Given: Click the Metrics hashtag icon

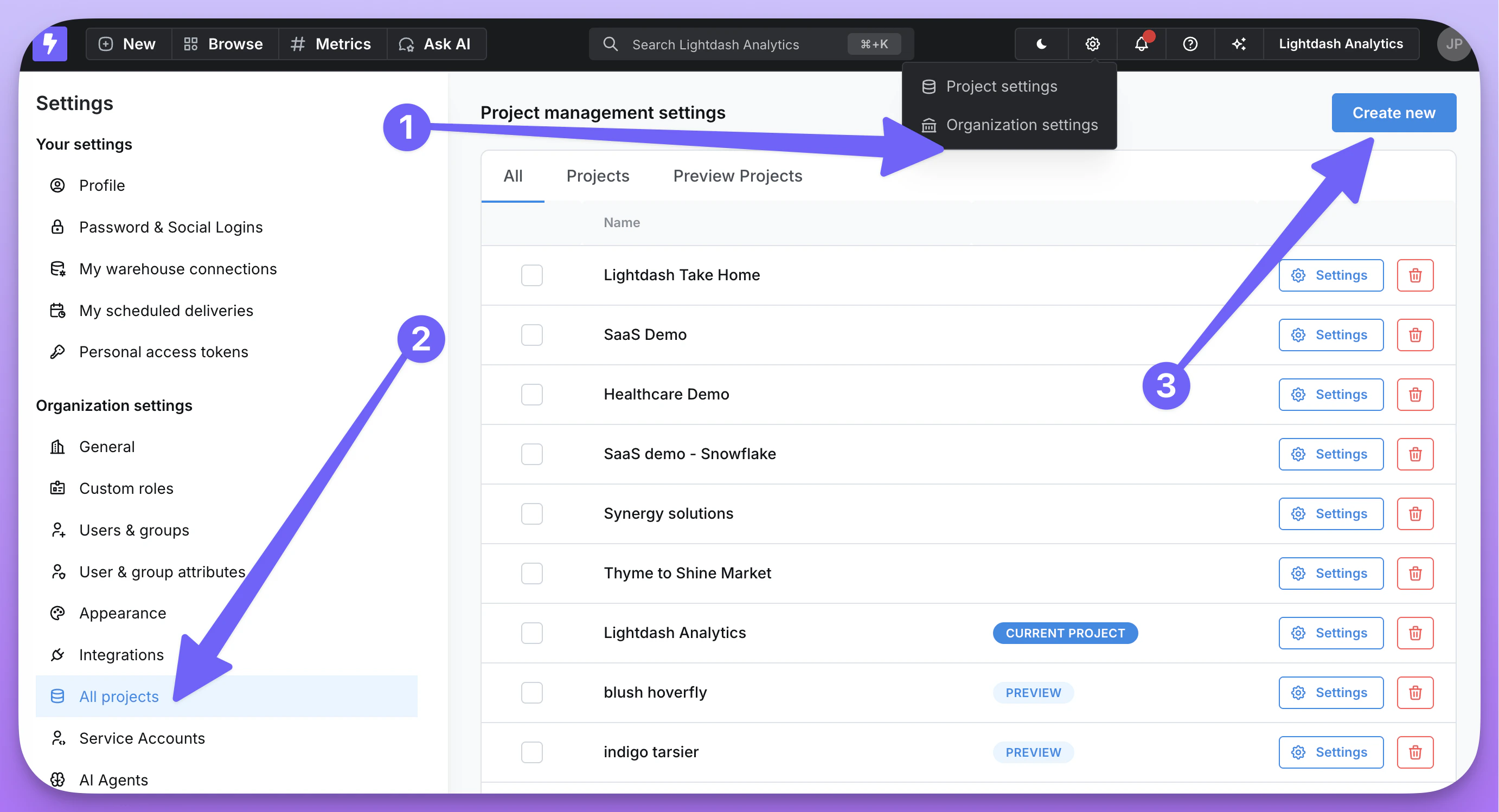Looking at the screenshot, I should click(298, 43).
